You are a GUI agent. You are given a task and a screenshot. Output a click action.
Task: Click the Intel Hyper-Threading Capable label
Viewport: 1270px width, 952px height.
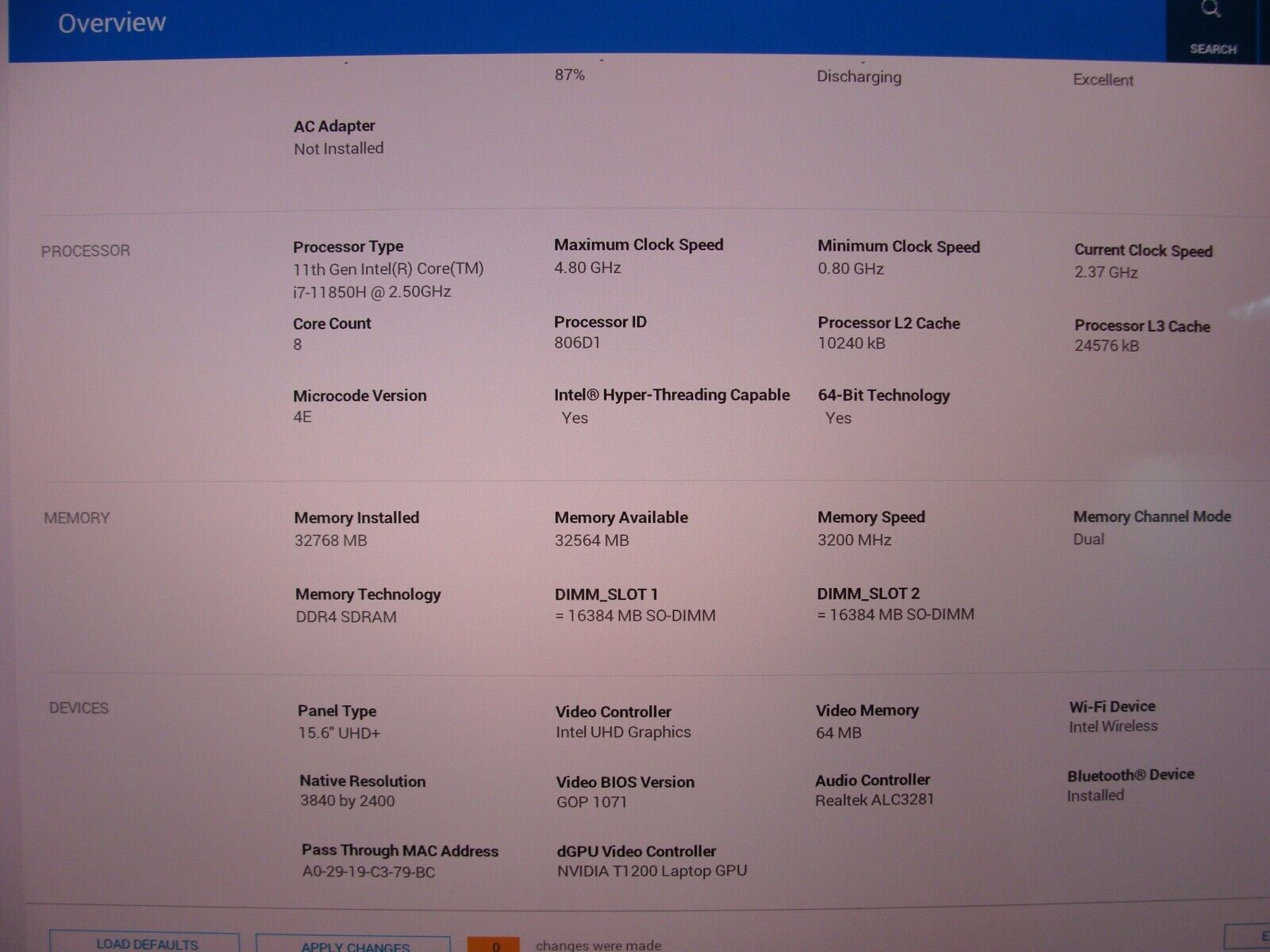click(672, 395)
